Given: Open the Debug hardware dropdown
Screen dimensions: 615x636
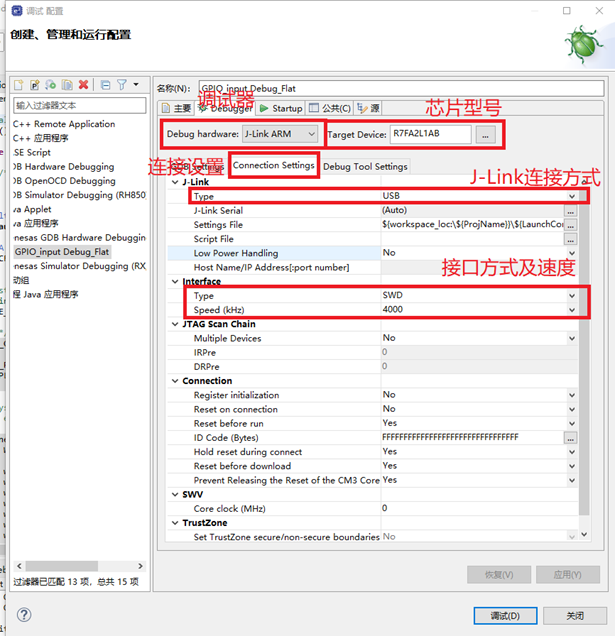Looking at the screenshot, I should 280,134.
